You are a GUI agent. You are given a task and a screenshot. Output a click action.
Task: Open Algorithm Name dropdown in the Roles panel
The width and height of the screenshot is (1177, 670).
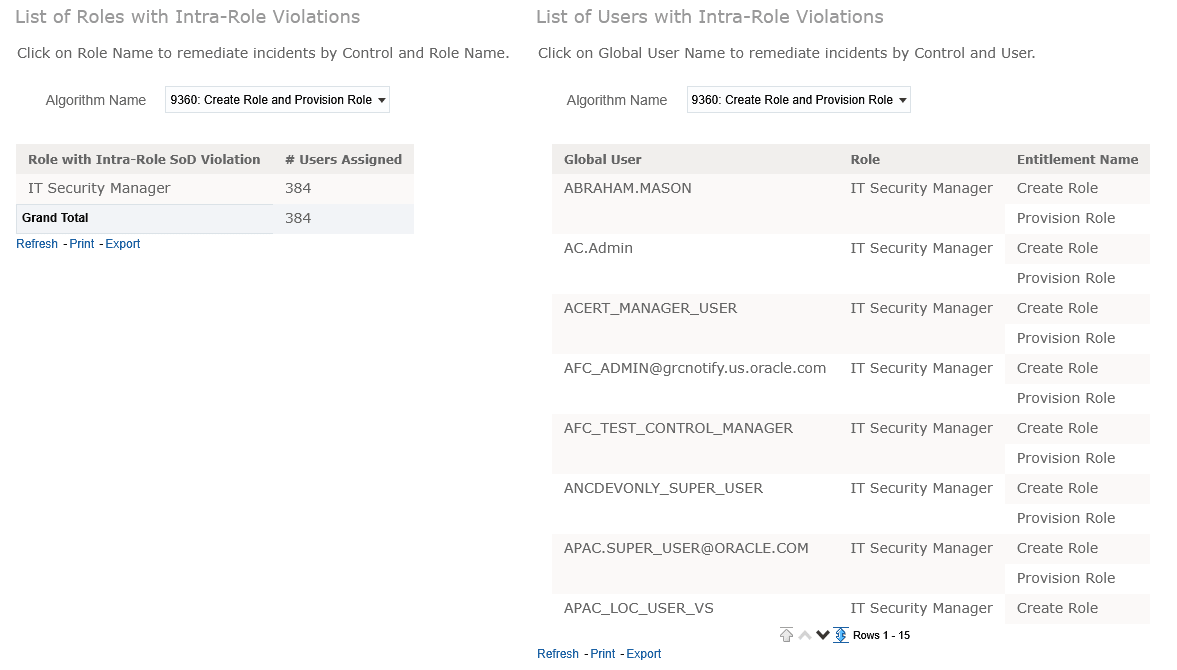(x=277, y=100)
